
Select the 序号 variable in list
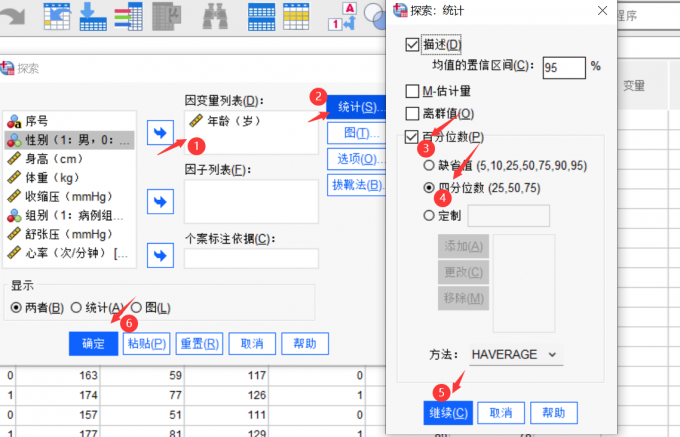tap(69, 121)
